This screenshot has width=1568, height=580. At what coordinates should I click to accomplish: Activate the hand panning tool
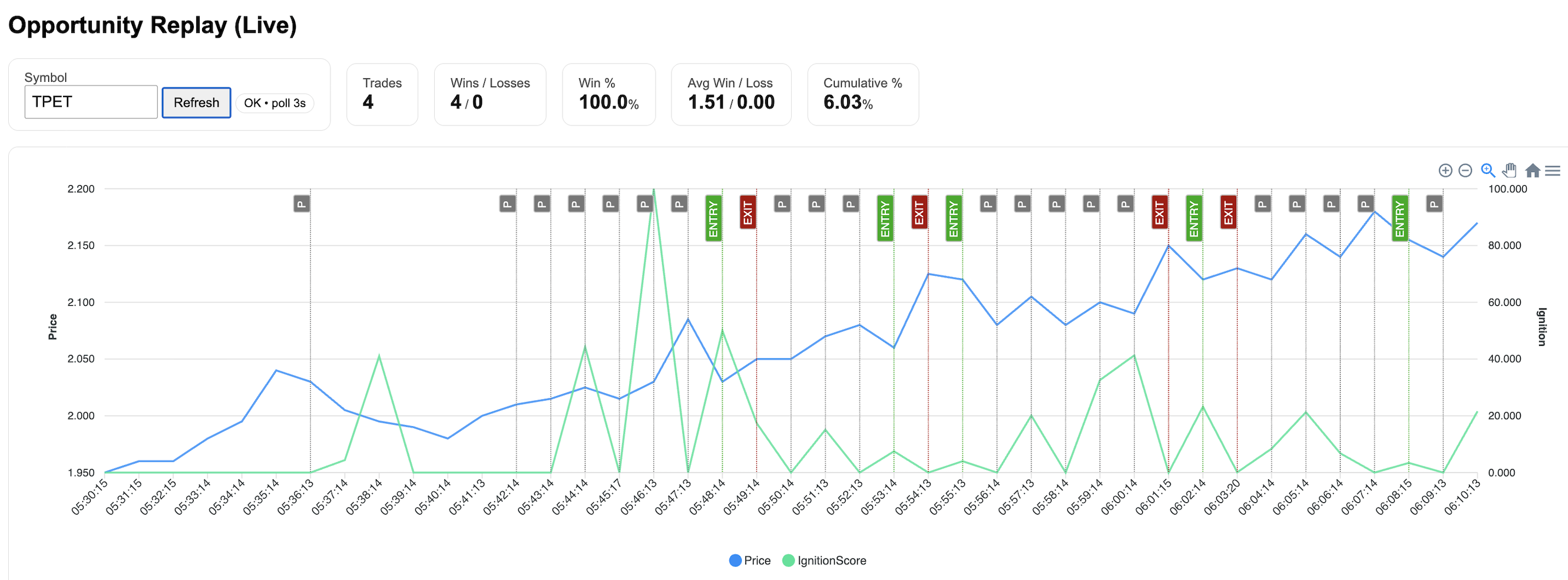coord(1510,170)
